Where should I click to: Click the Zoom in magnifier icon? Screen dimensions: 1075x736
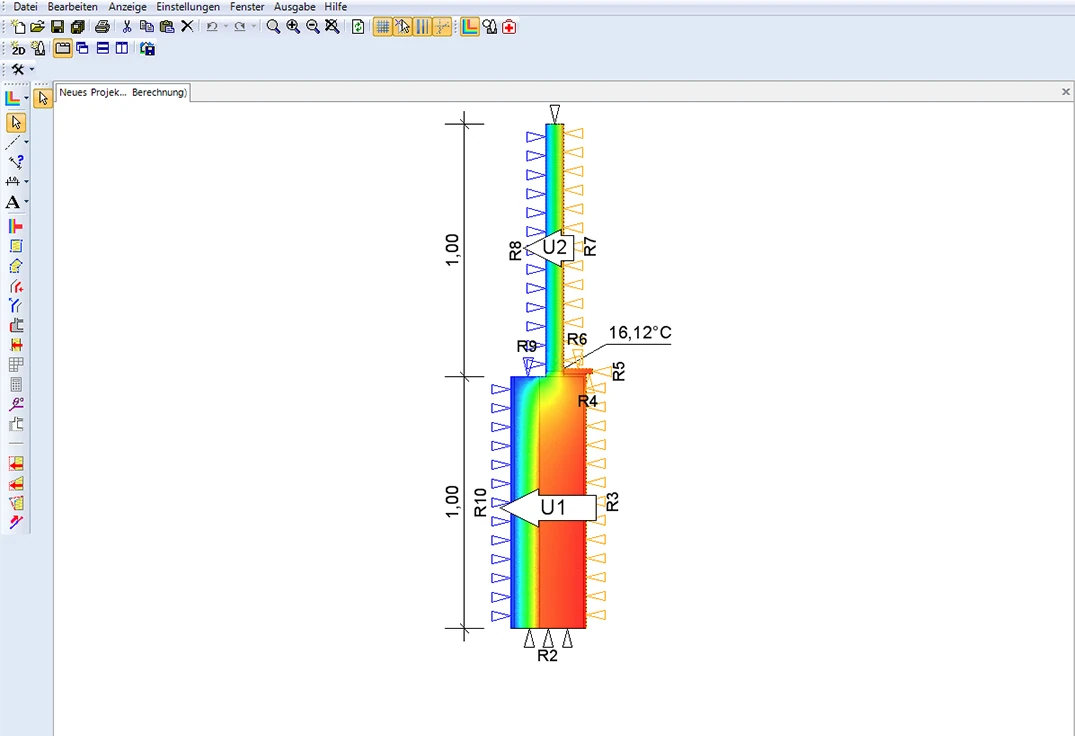click(x=293, y=27)
